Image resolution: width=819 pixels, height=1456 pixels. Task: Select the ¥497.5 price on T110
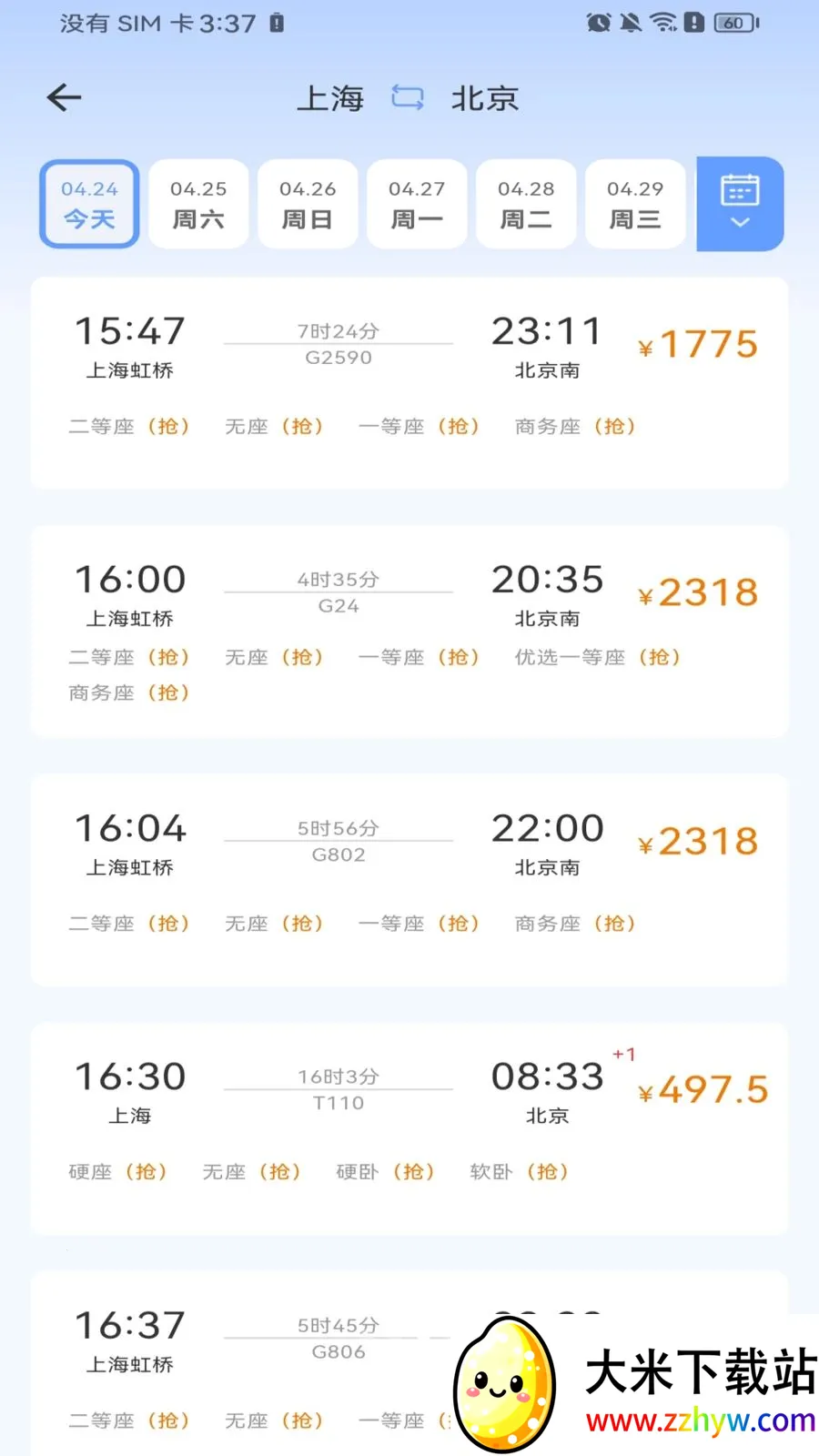[703, 1089]
